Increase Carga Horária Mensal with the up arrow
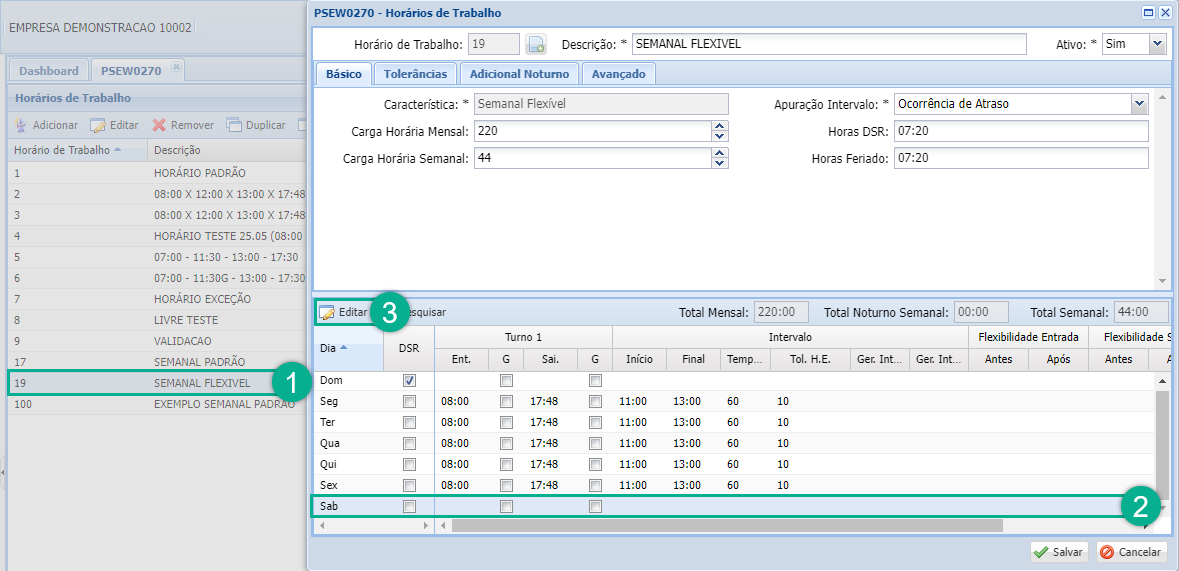Screen dimensions: 1179x571 719,127
